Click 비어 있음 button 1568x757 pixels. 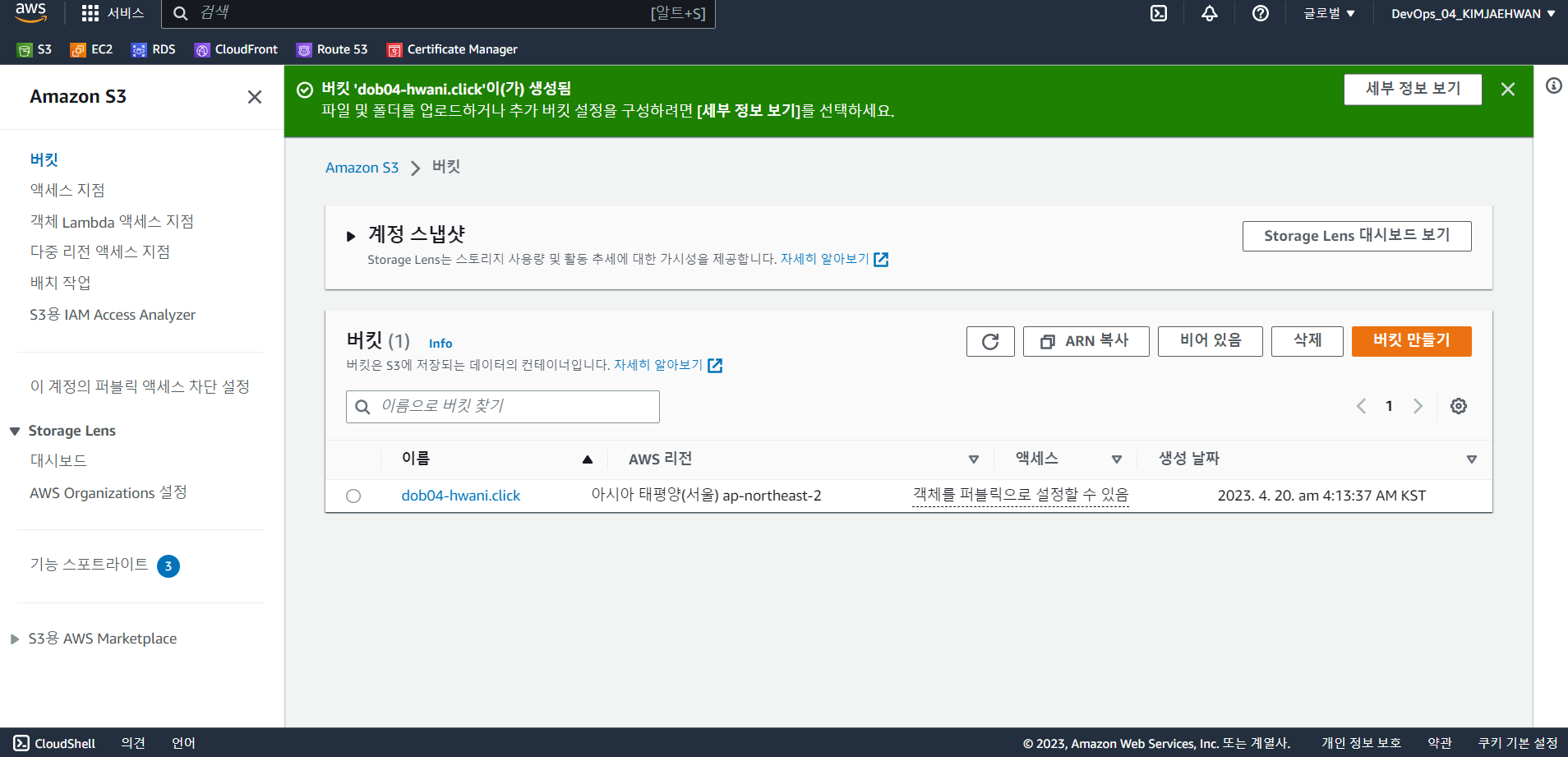[1210, 341]
